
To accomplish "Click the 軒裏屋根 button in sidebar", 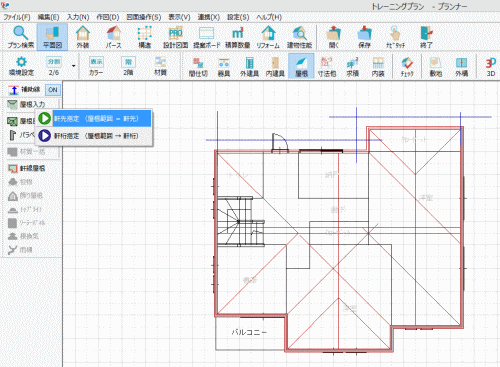I will click(x=27, y=168).
